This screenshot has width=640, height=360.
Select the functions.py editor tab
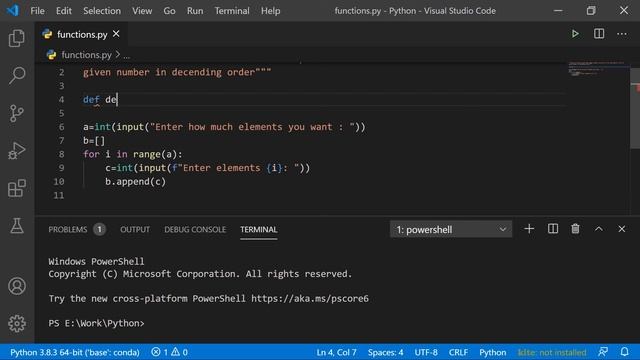pos(81,34)
